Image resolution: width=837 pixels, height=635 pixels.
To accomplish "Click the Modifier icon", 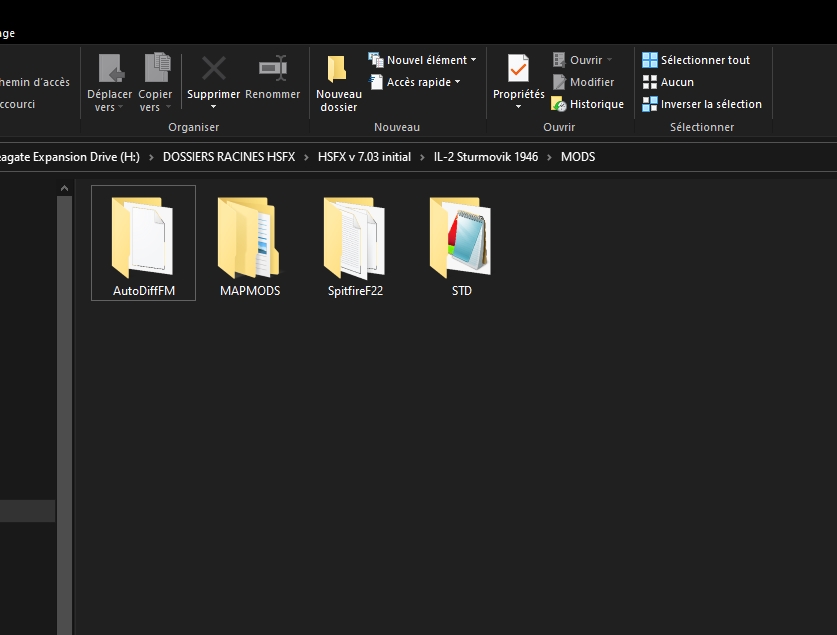I will (x=559, y=82).
